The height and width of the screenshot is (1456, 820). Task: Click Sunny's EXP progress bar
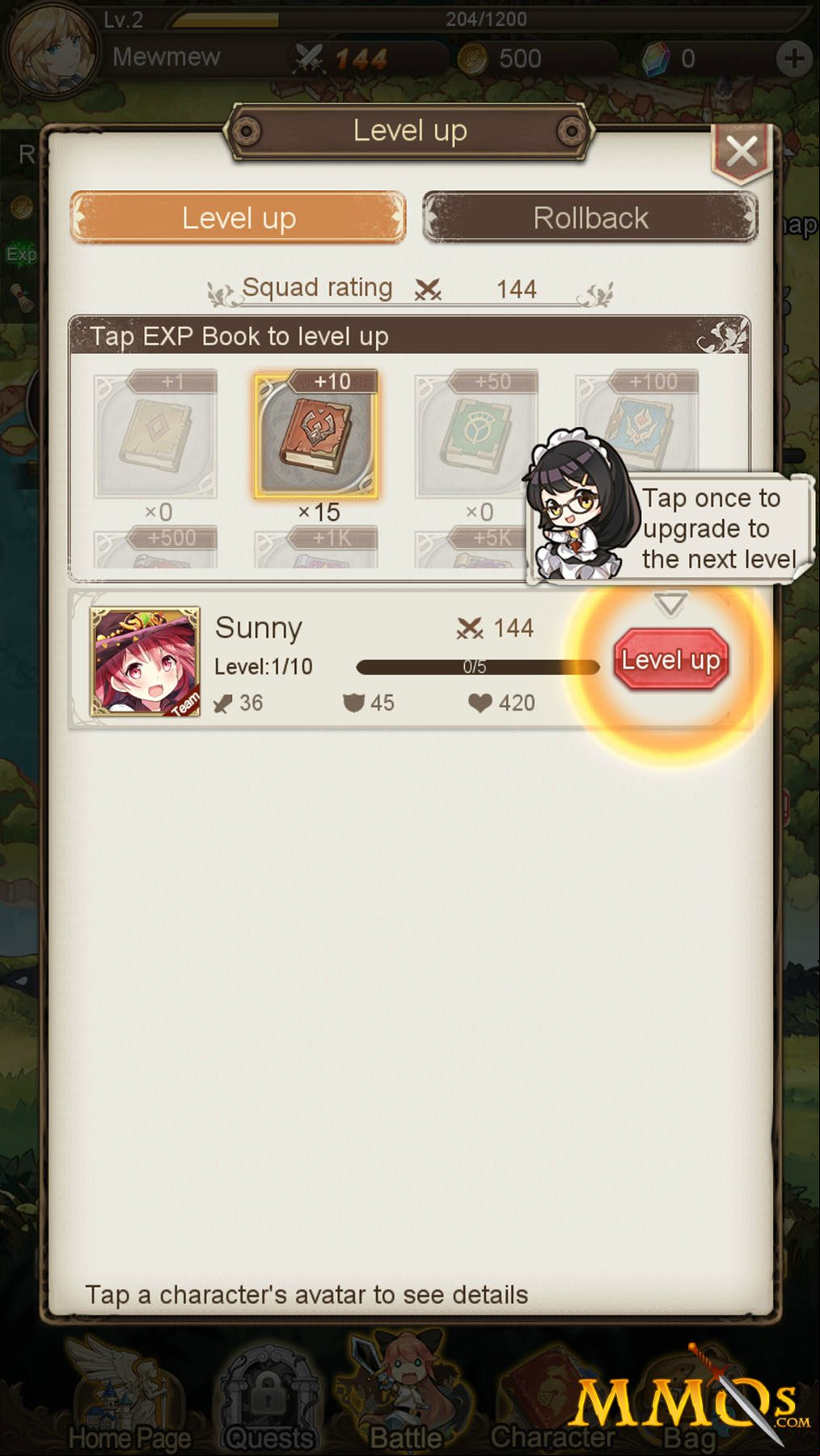[x=477, y=667]
